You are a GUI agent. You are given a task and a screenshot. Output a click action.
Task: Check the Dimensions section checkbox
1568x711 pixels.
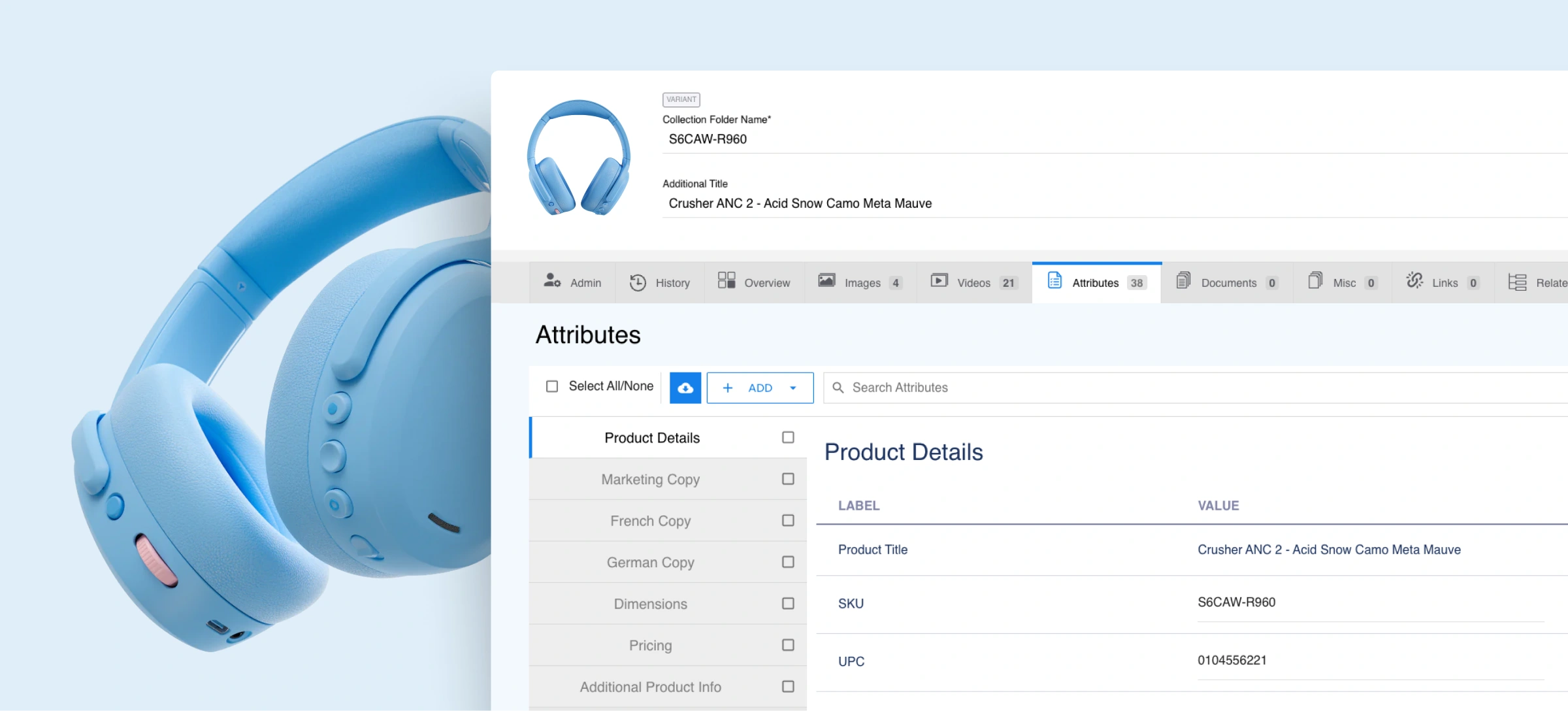tap(788, 604)
